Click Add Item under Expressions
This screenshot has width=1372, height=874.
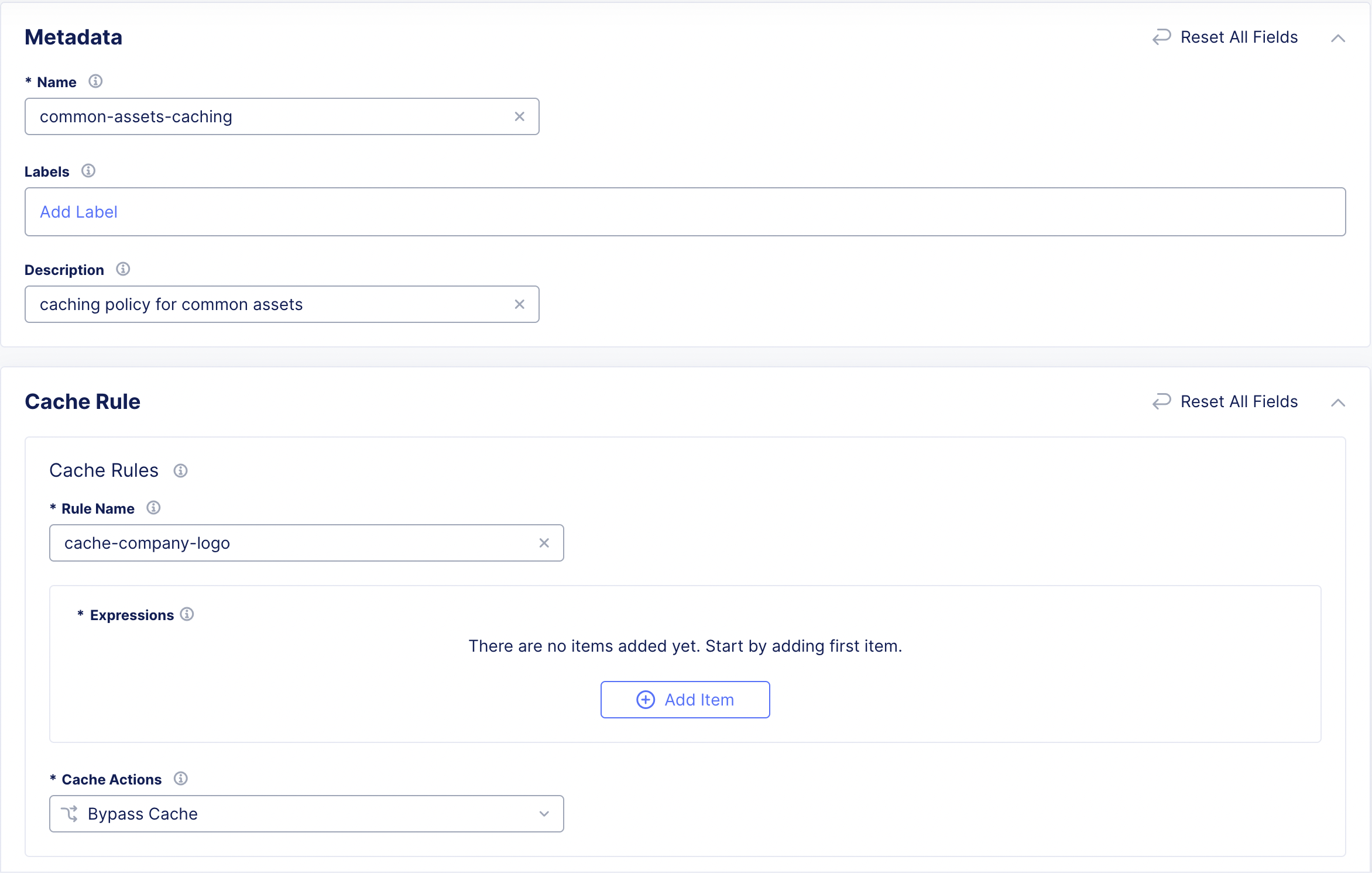click(x=685, y=700)
